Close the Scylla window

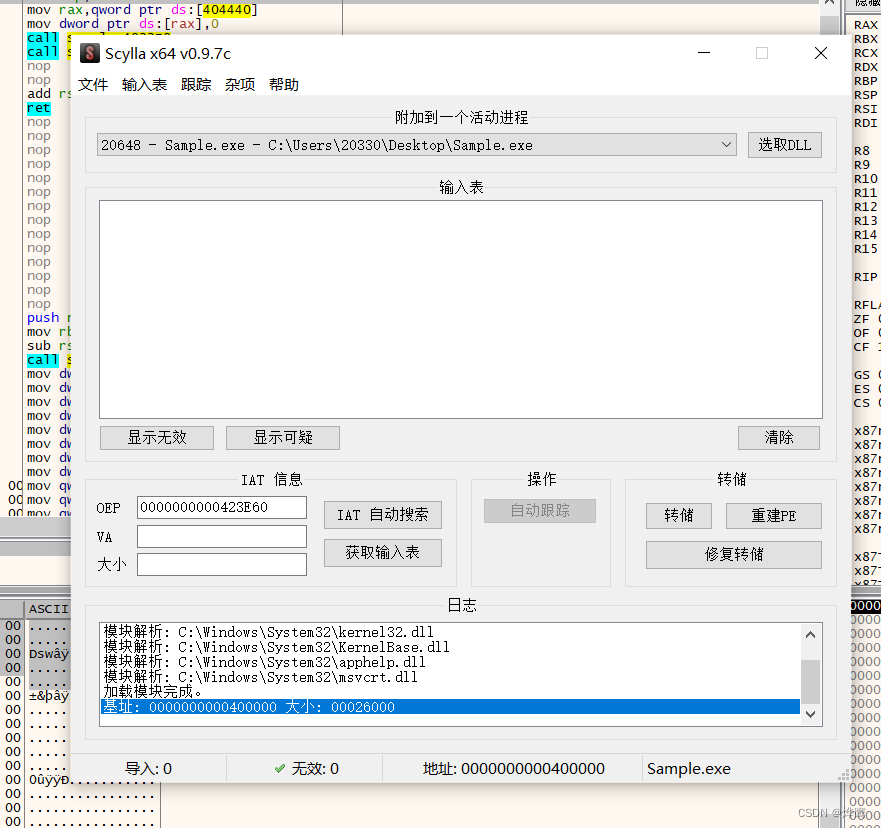[x=821, y=53]
